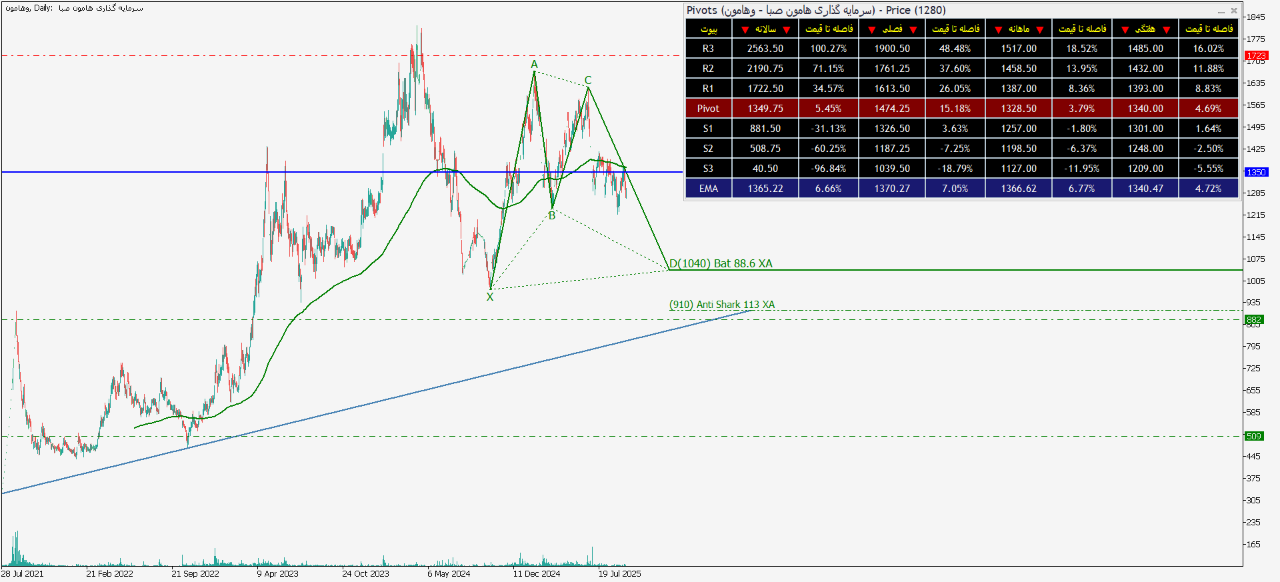Click red arrow left of ماهانه header
Image resolution: width=1280 pixels, height=582 pixels.
click(998, 29)
